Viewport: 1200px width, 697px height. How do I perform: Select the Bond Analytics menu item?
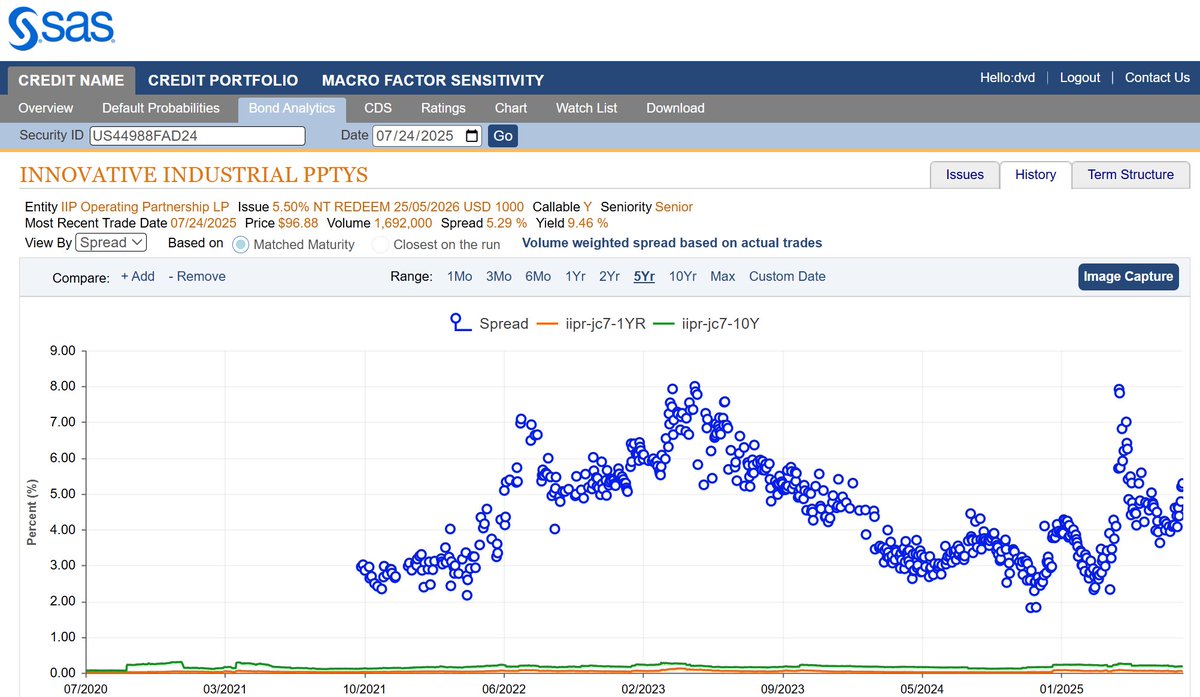click(x=292, y=108)
